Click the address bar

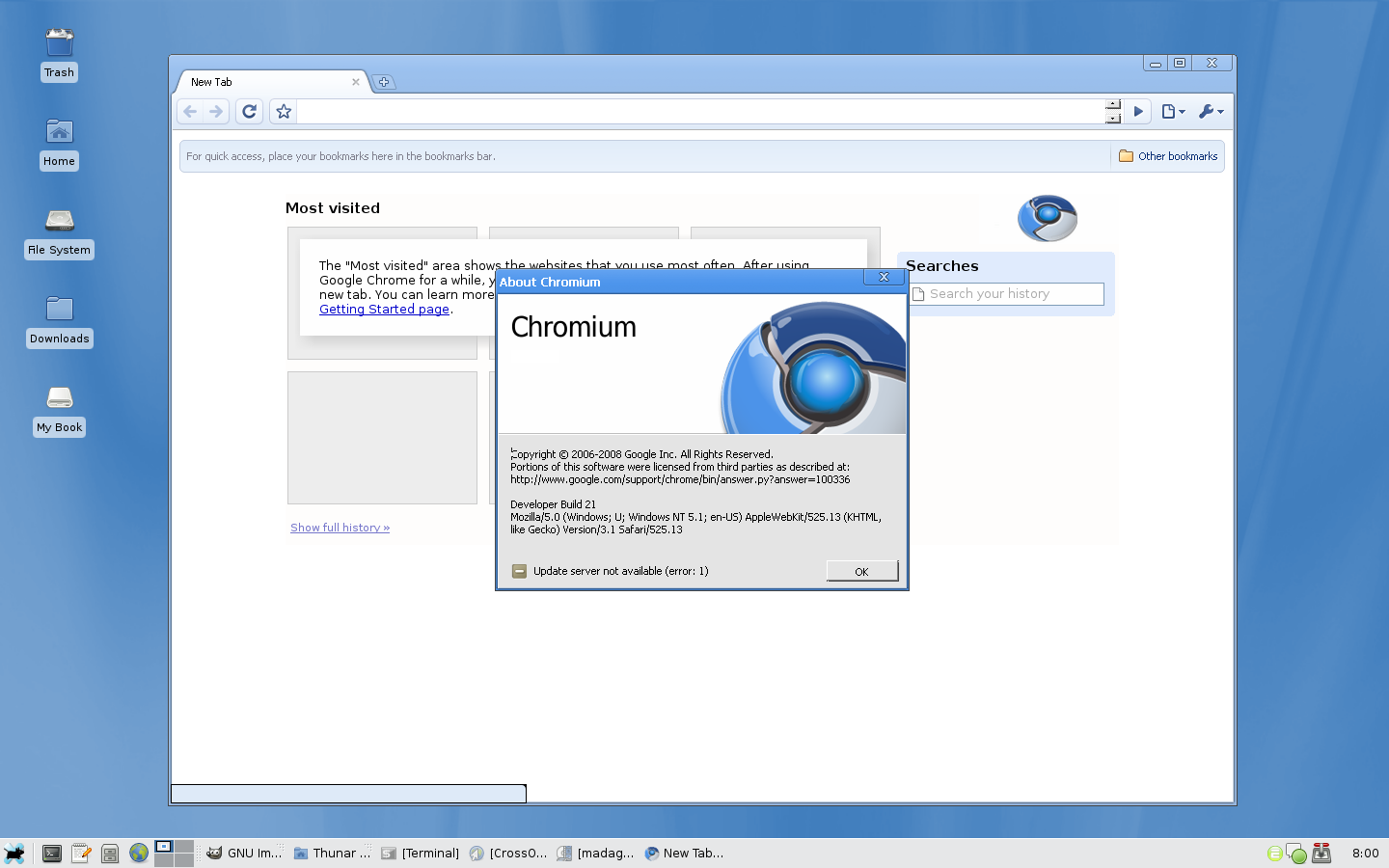pyautogui.click(x=700, y=112)
